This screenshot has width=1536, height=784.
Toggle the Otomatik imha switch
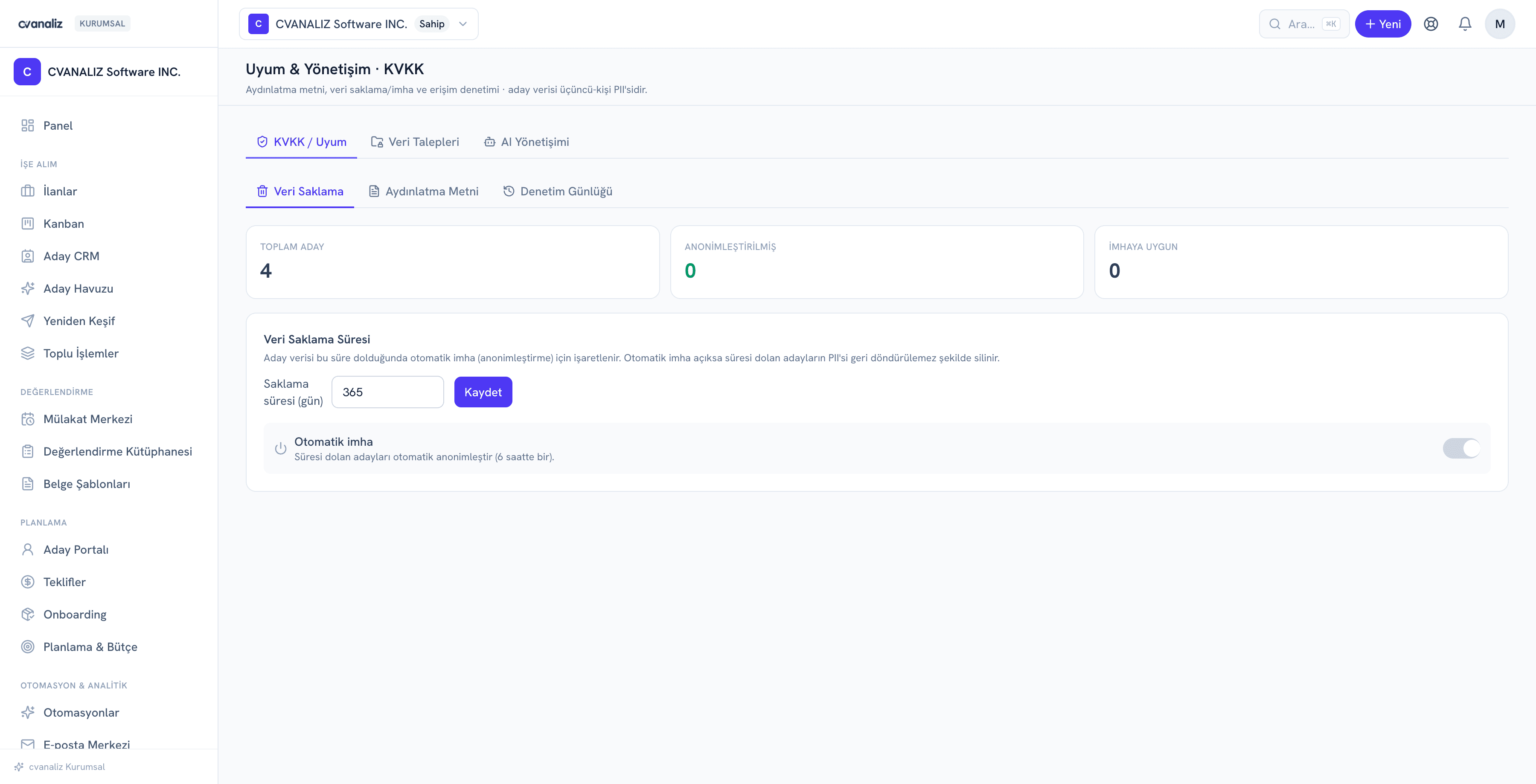pos(1461,448)
